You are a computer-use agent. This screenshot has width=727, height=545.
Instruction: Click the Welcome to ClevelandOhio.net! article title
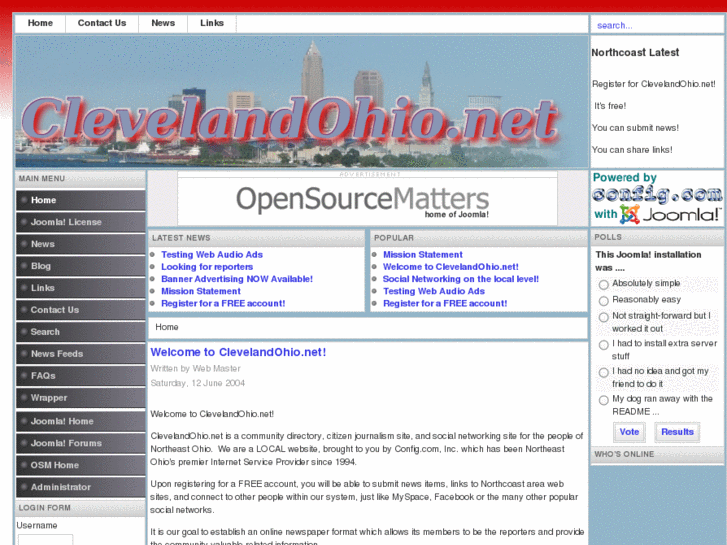coord(238,352)
